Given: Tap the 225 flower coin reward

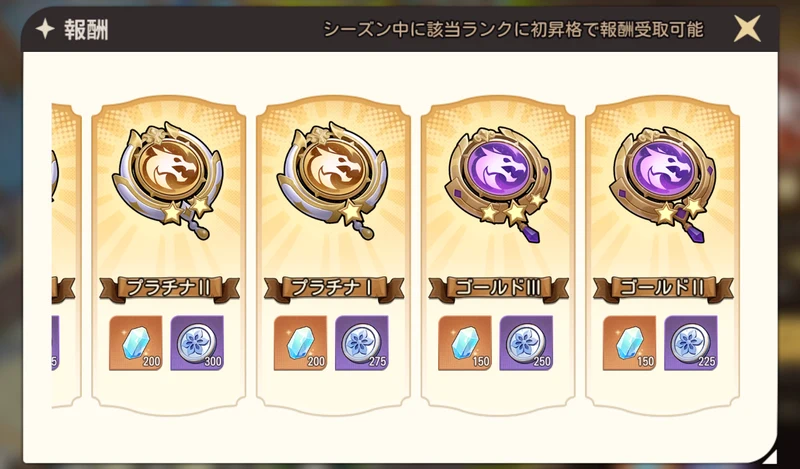Looking at the screenshot, I should pos(691,343).
